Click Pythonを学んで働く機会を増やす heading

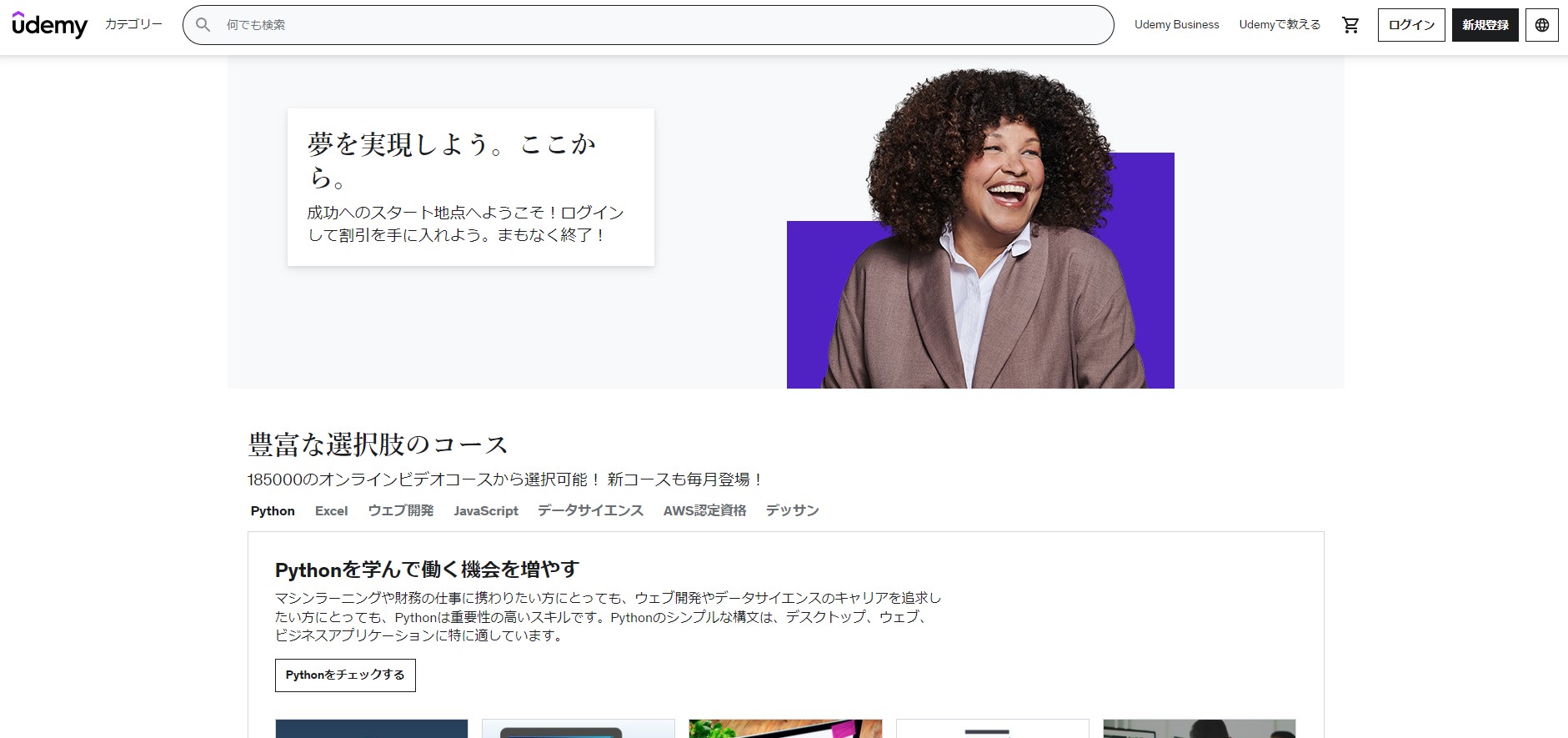[427, 570]
